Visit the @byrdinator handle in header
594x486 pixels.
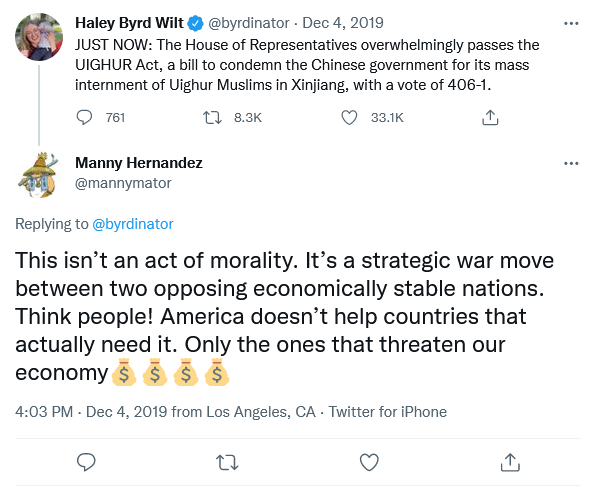pos(249,23)
